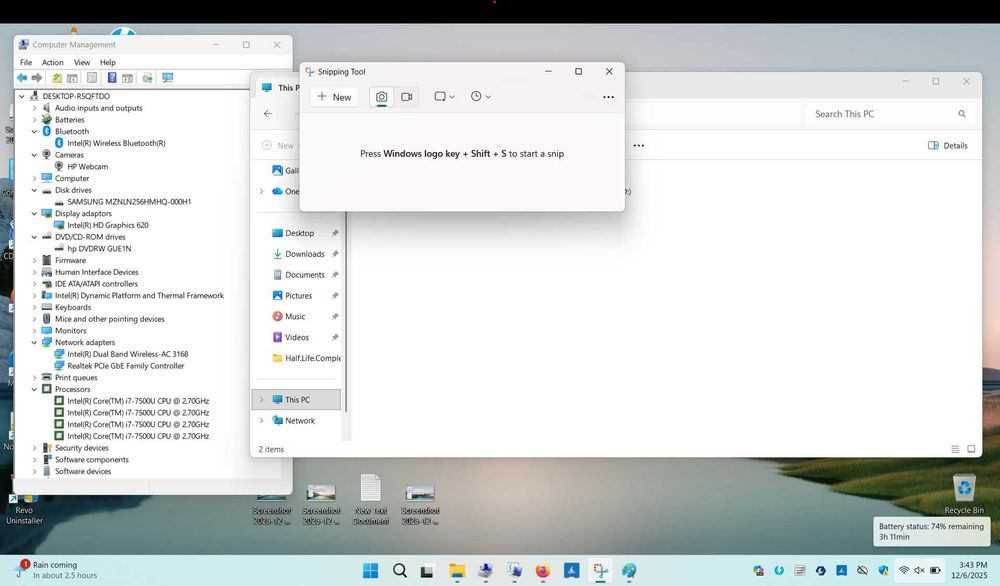The height and width of the screenshot is (586, 1000).
Task: Open the See more dots in Snipping Tool
Action: point(608,97)
